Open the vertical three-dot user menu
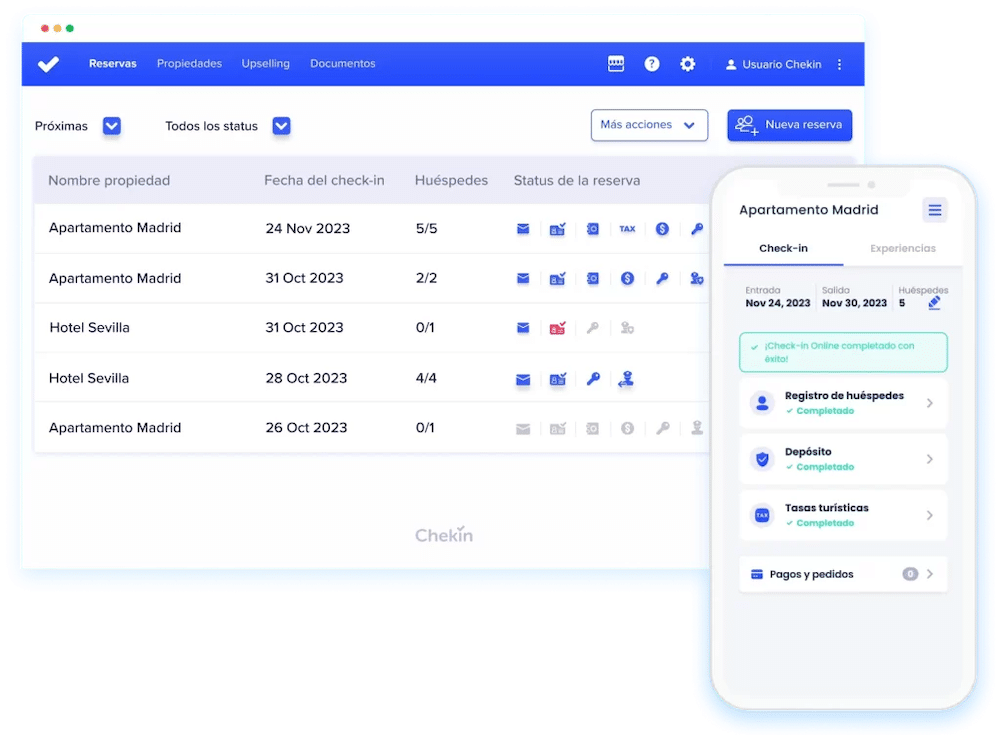This screenshot has height=735, width=1000. click(839, 64)
